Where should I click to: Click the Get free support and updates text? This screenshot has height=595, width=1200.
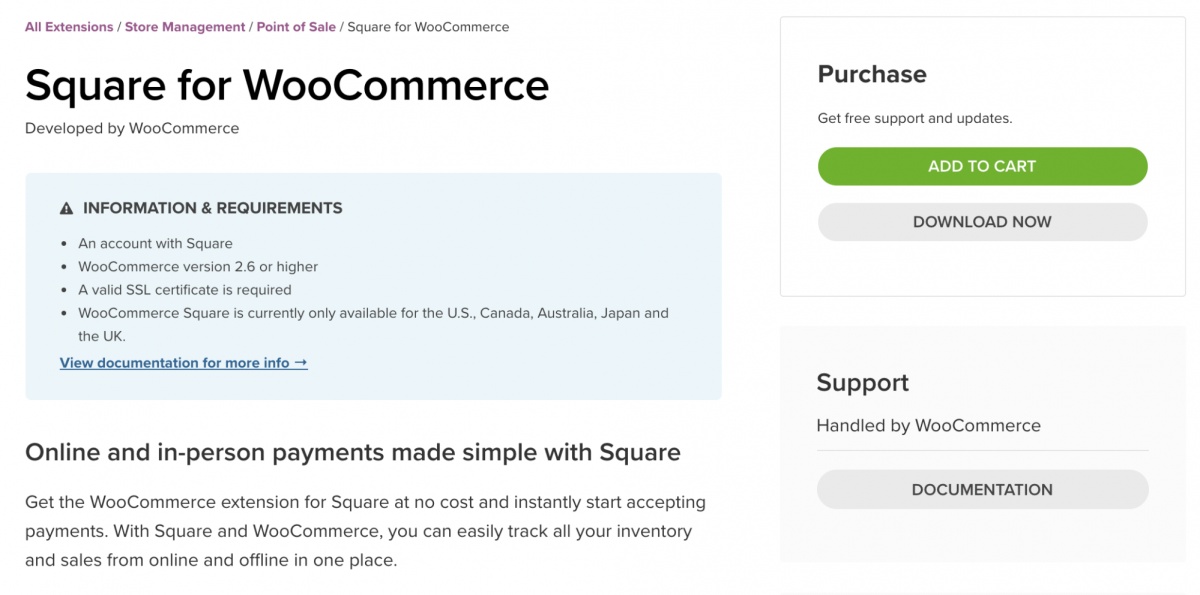pos(914,118)
